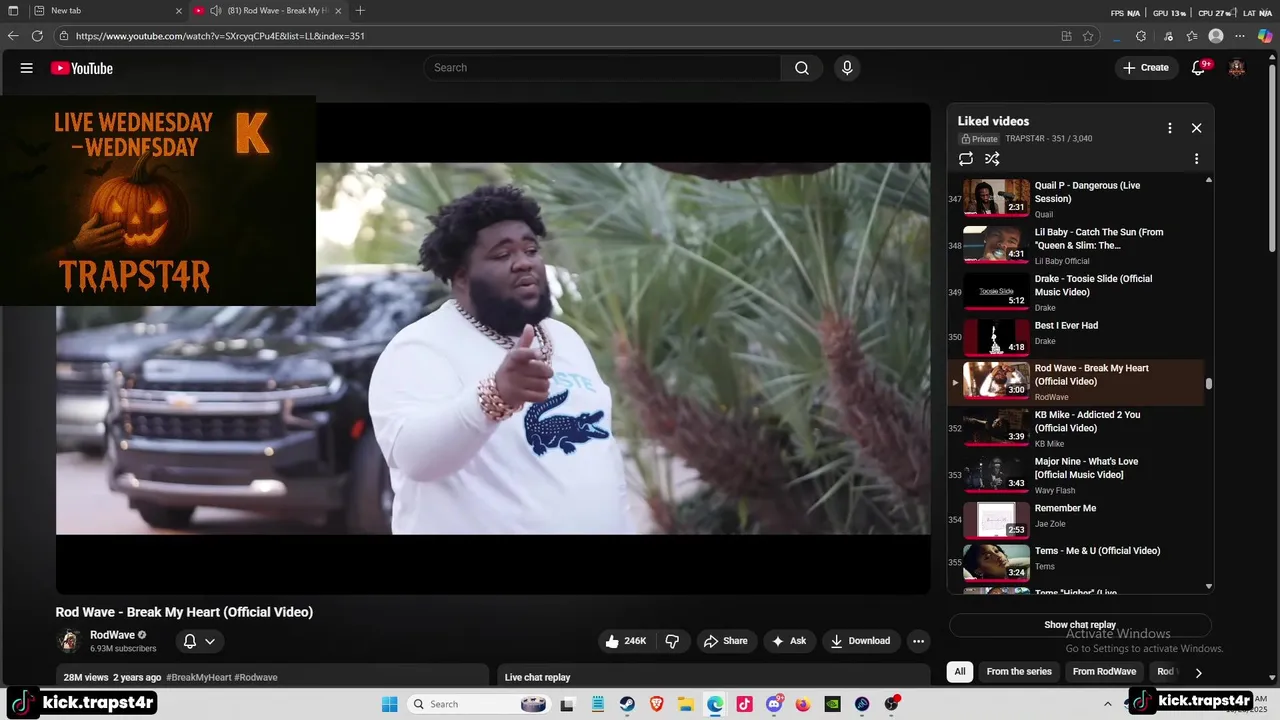The height and width of the screenshot is (720, 1280).
Task: Open playlist header three-dot menu
Action: coord(1169,128)
